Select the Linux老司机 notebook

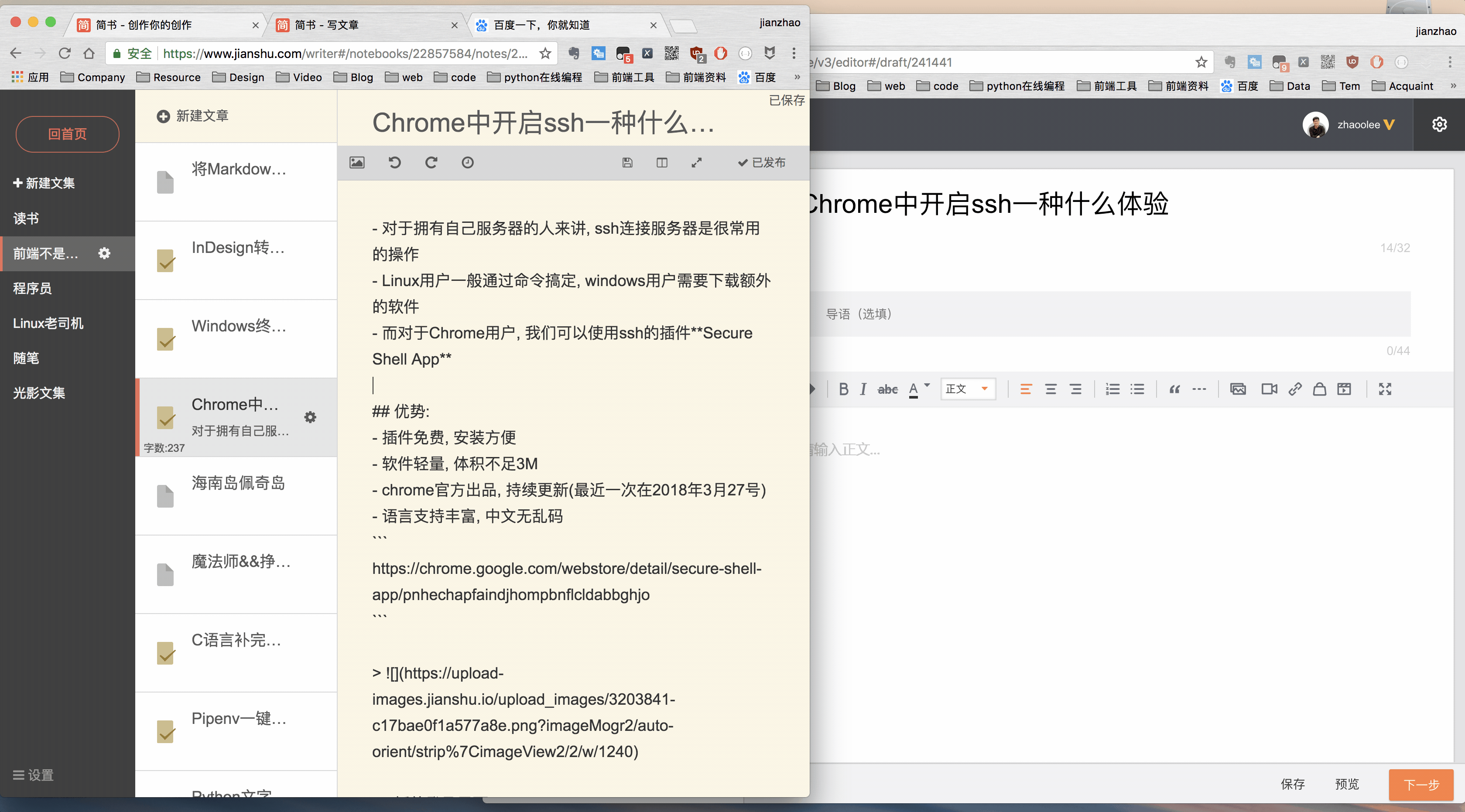click(x=48, y=324)
